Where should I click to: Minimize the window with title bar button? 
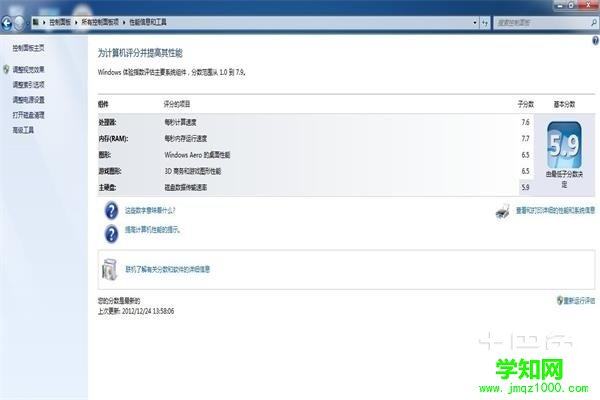pos(561,5)
